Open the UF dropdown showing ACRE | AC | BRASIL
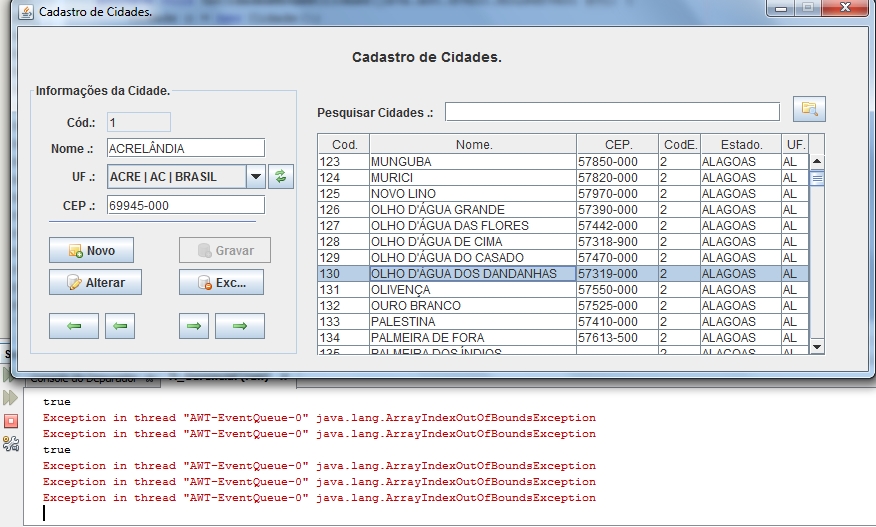Viewport: 876px width, 527px height. 256,177
